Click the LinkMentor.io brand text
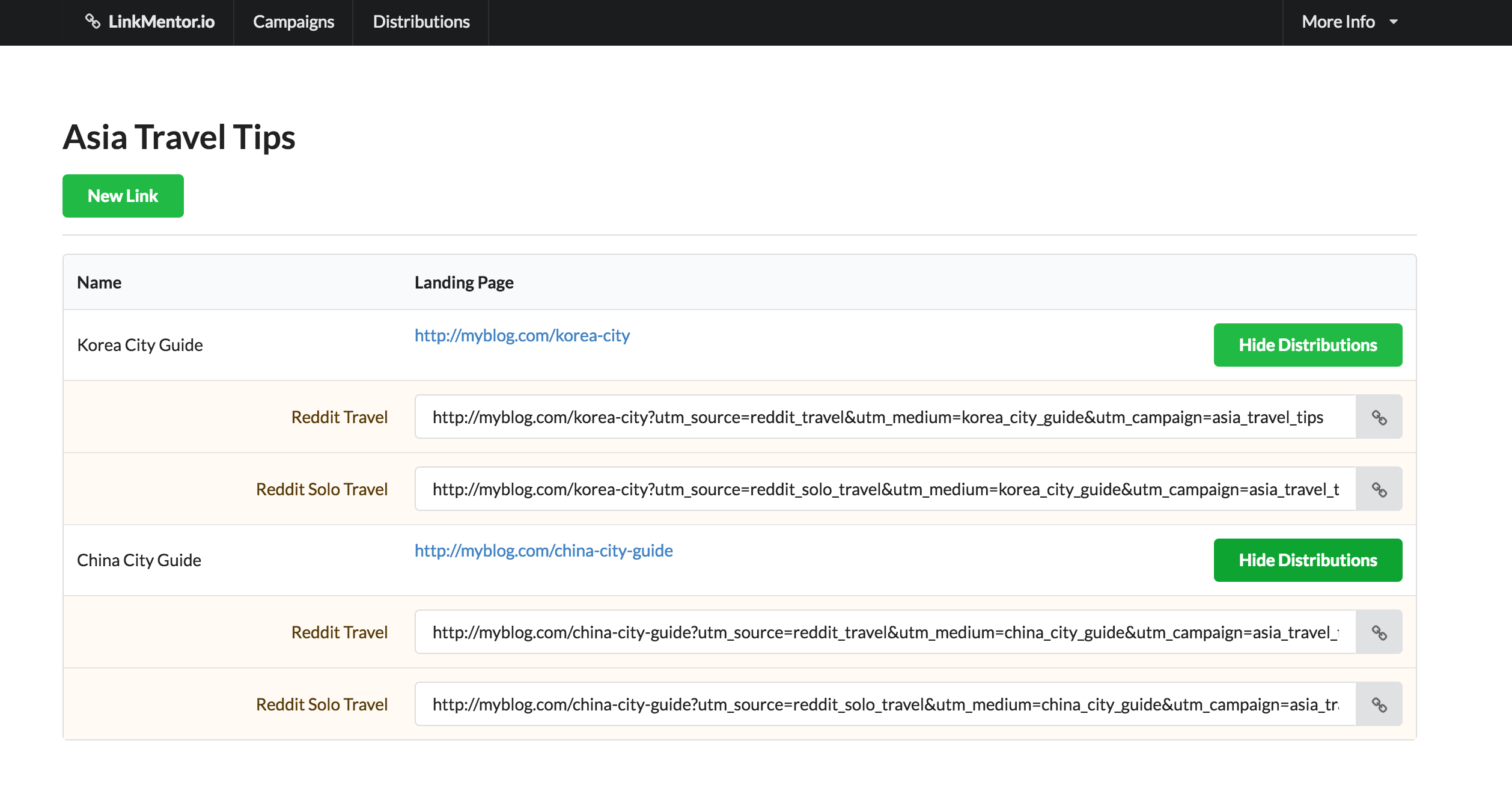Image resolution: width=1512 pixels, height=785 pixels. click(x=161, y=22)
